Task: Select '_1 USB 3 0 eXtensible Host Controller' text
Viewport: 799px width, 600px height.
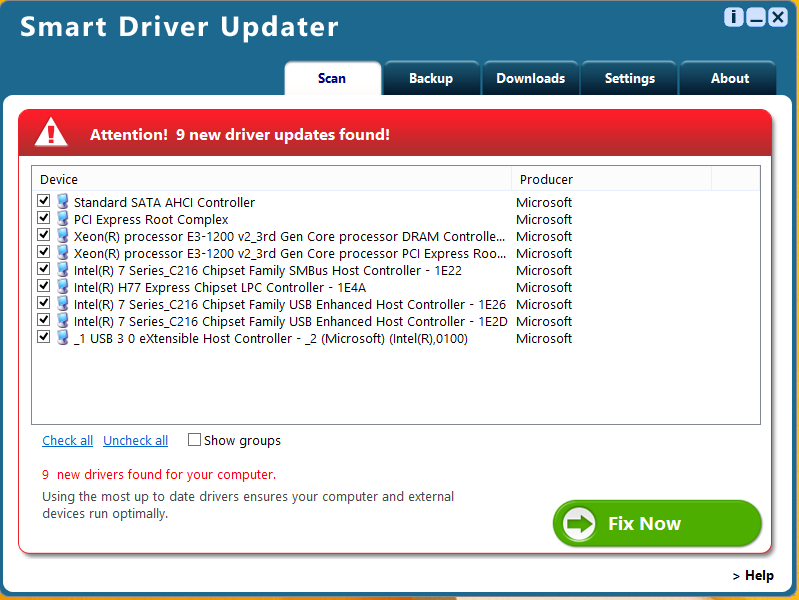Action: click(271, 338)
